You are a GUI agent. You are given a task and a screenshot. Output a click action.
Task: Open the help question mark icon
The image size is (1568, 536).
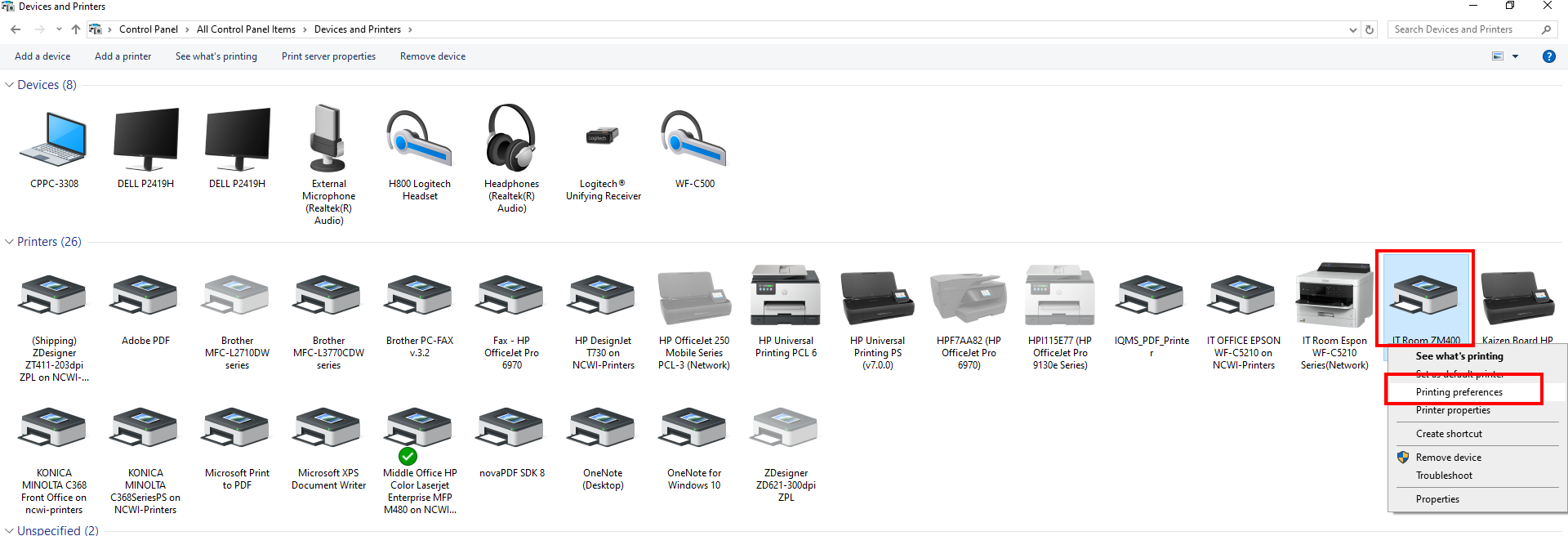coord(1548,56)
